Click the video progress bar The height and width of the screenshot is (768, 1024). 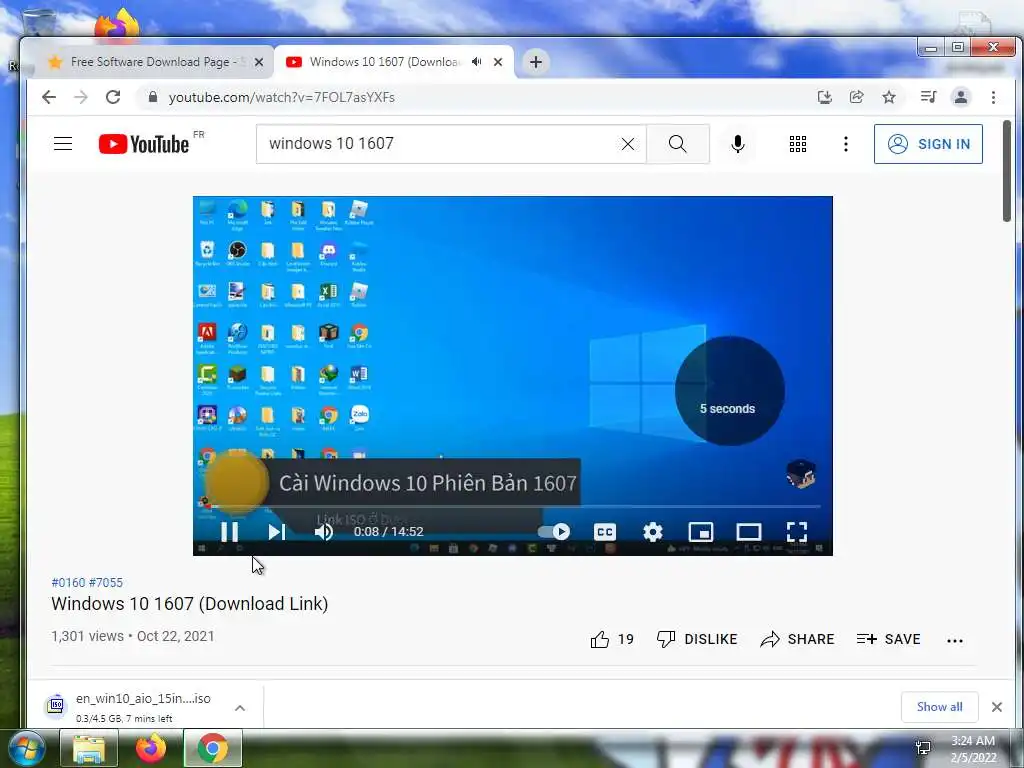tap(513, 506)
